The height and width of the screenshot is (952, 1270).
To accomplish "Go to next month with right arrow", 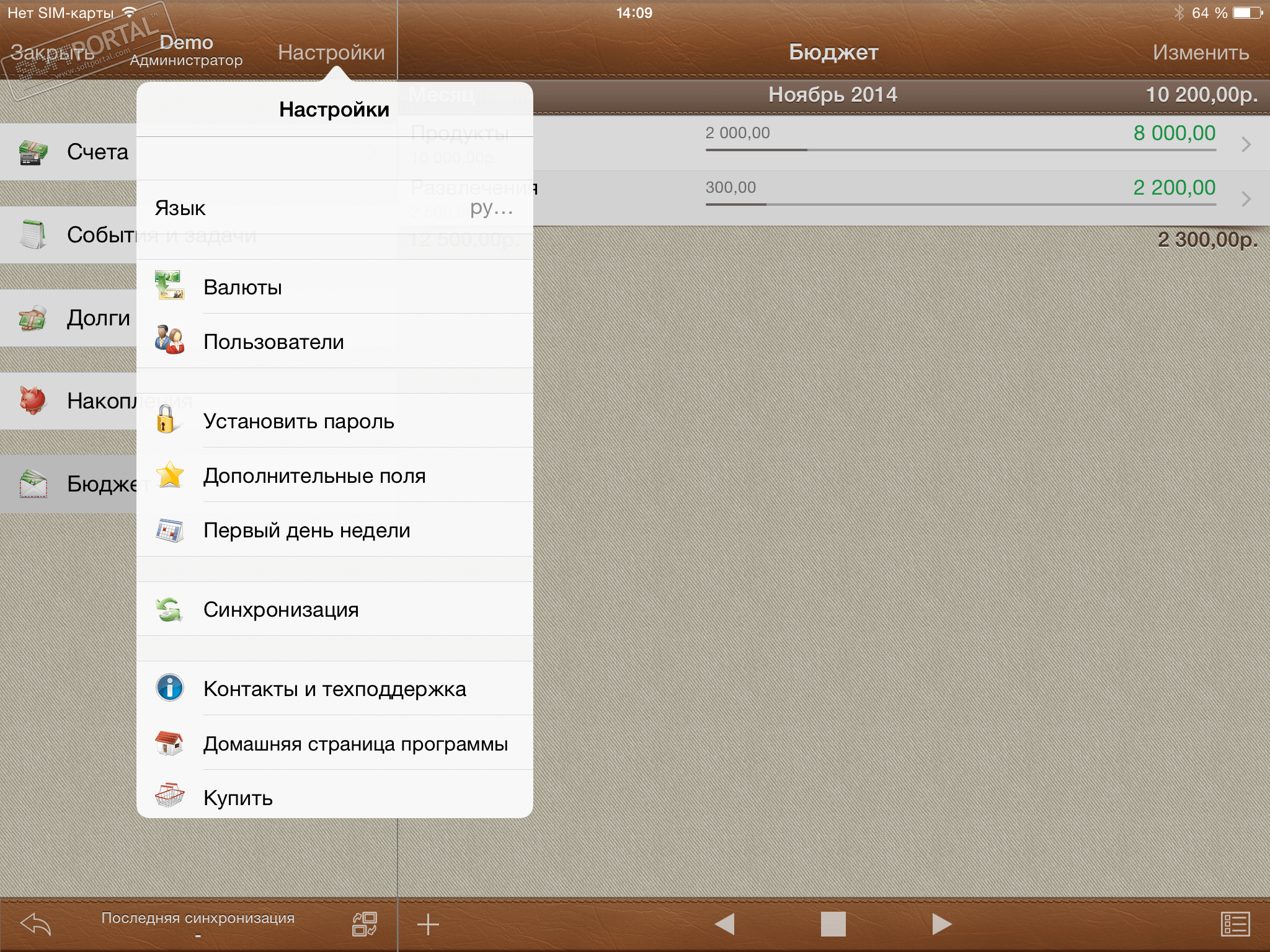I will [x=941, y=924].
